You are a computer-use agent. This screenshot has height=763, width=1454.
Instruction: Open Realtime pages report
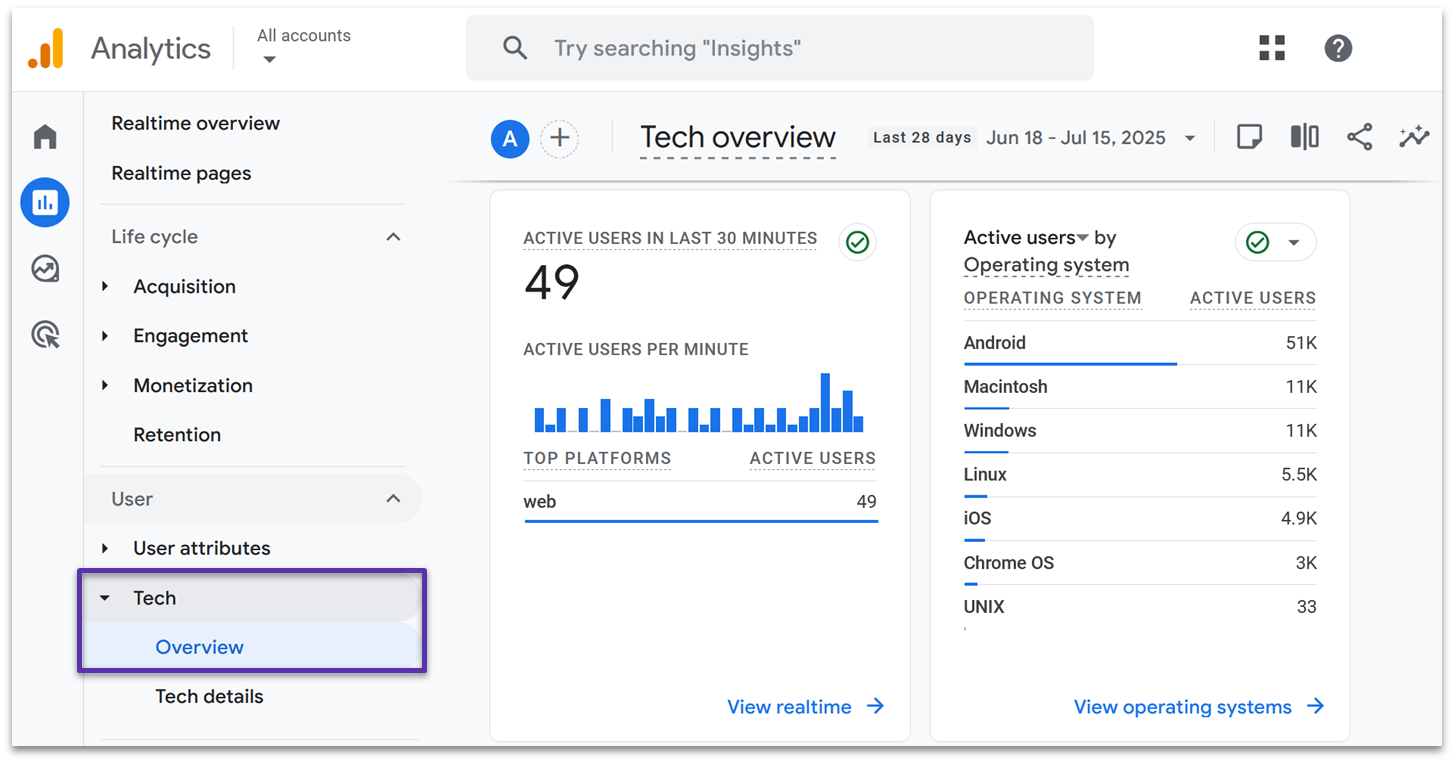(x=181, y=173)
